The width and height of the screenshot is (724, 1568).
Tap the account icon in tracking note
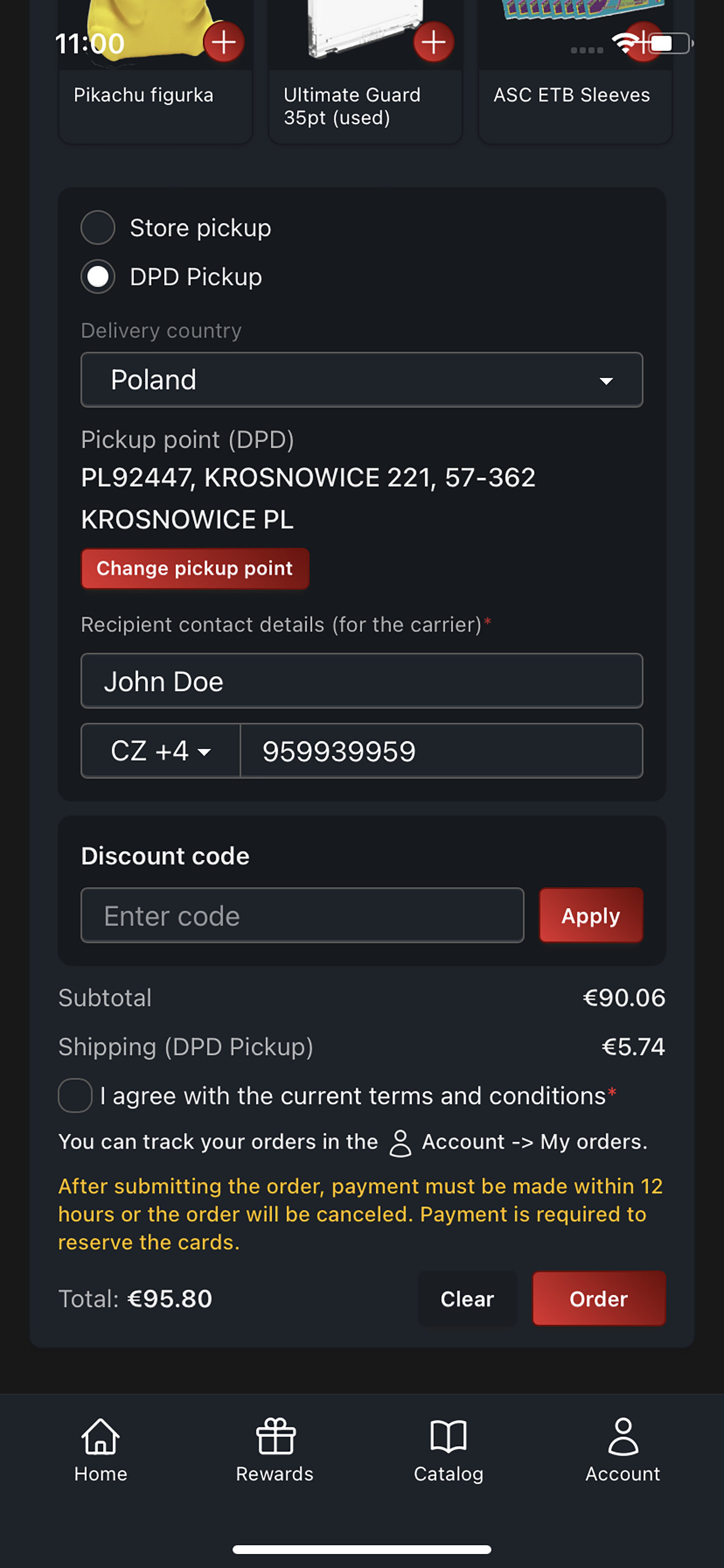coord(400,1143)
